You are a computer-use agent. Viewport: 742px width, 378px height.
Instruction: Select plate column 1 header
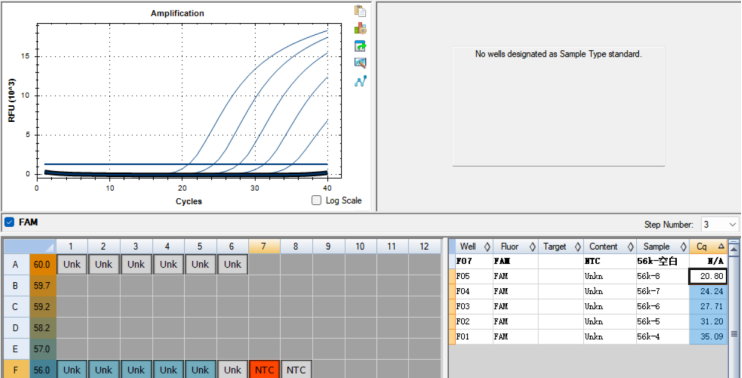pos(71,246)
